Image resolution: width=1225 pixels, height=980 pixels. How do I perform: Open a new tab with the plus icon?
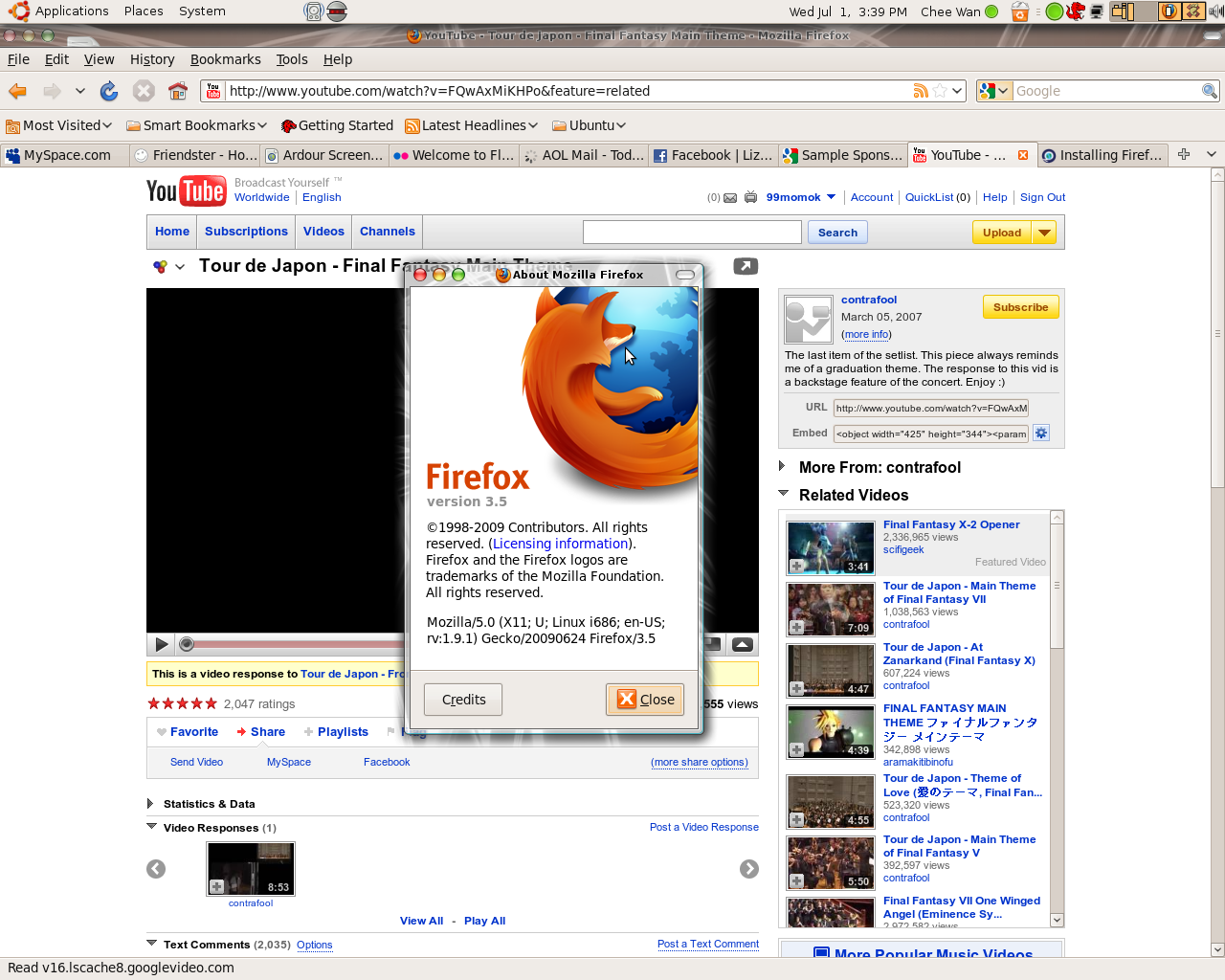tap(1184, 154)
